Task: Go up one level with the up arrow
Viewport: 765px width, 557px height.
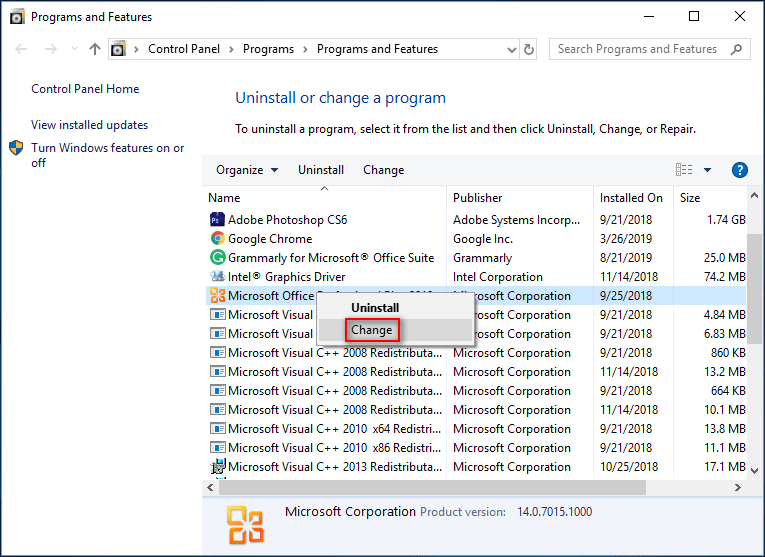Action: [95, 49]
